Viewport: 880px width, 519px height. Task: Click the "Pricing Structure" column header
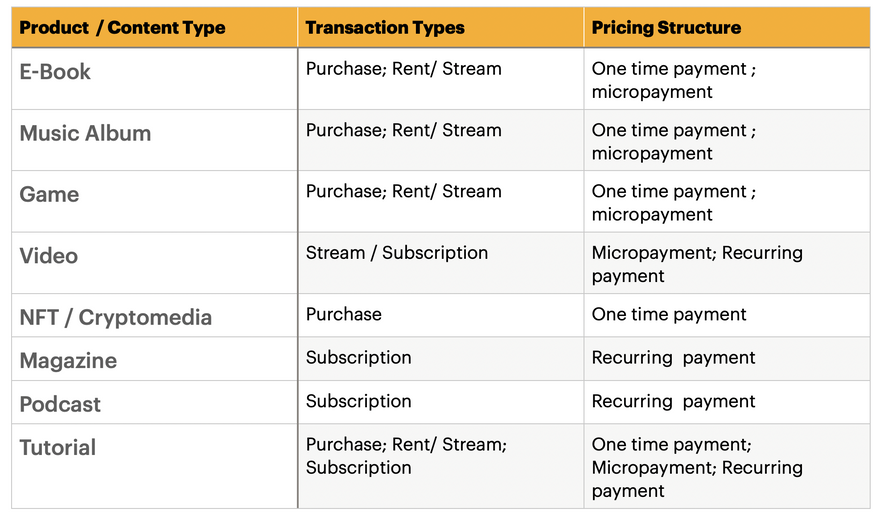pyautogui.click(x=666, y=28)
